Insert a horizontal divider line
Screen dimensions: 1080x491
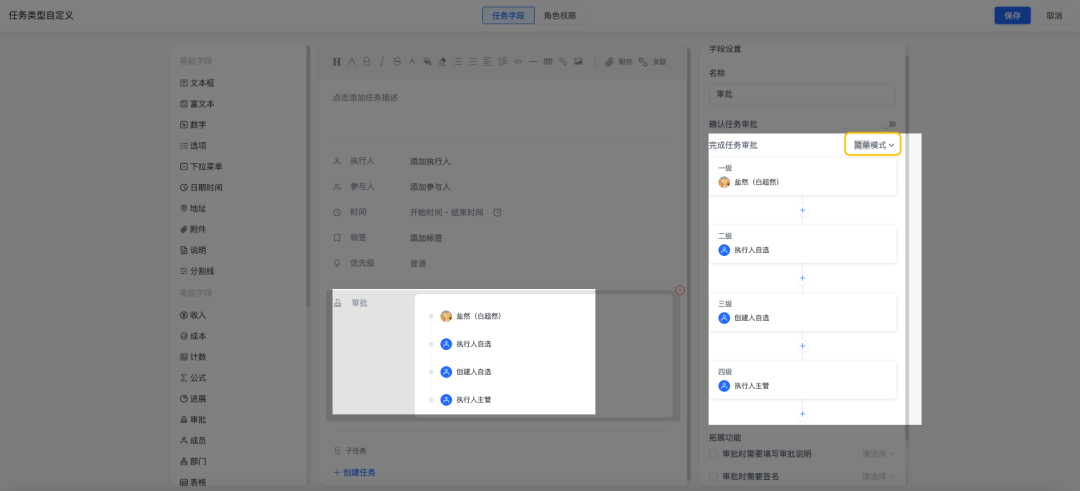[533, 61]
